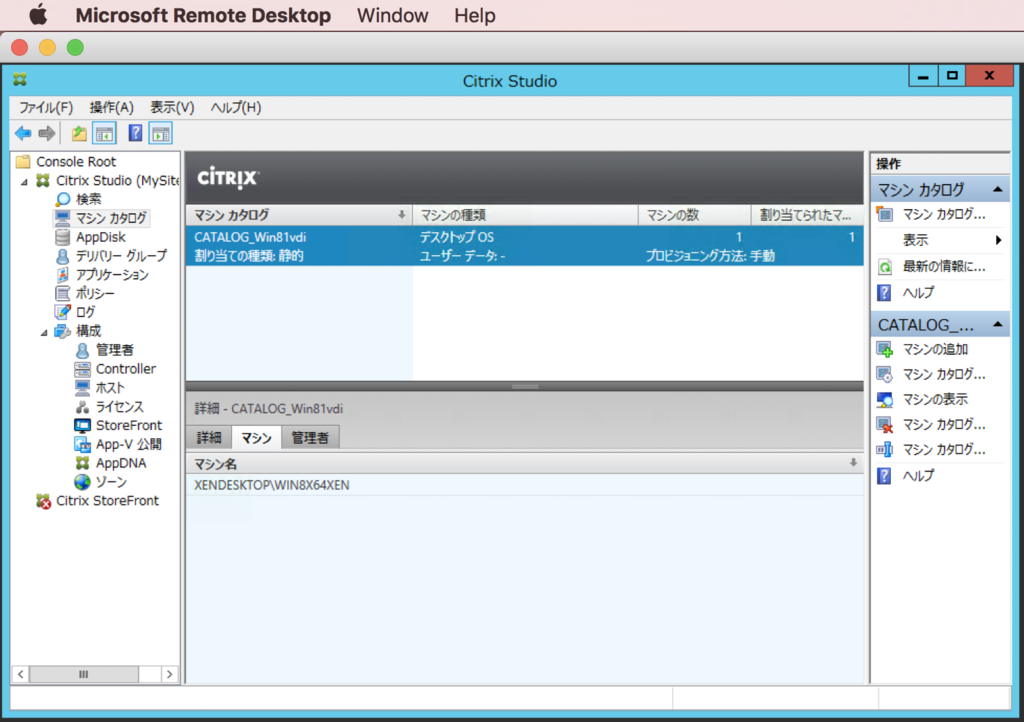Click the Up one level folder icon
This screenshot has height=722, width=1024.
(79, 134)
